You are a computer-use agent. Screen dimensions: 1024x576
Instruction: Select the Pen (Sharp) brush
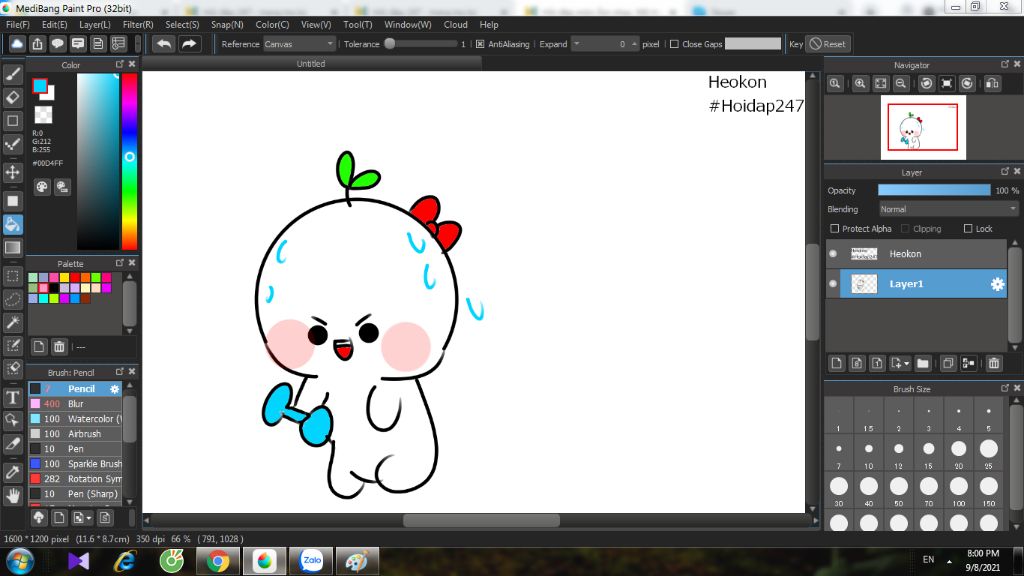point(75,494)
